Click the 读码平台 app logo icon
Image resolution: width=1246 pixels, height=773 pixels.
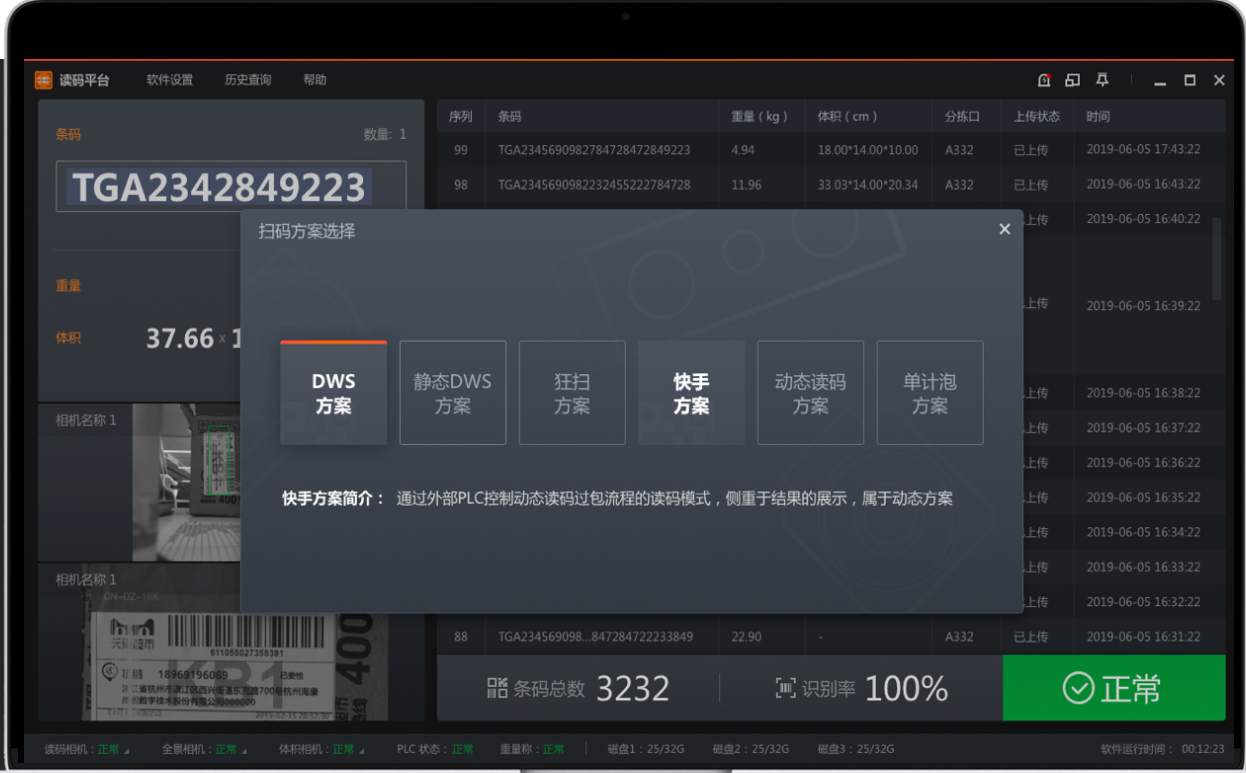click(43, 80)
